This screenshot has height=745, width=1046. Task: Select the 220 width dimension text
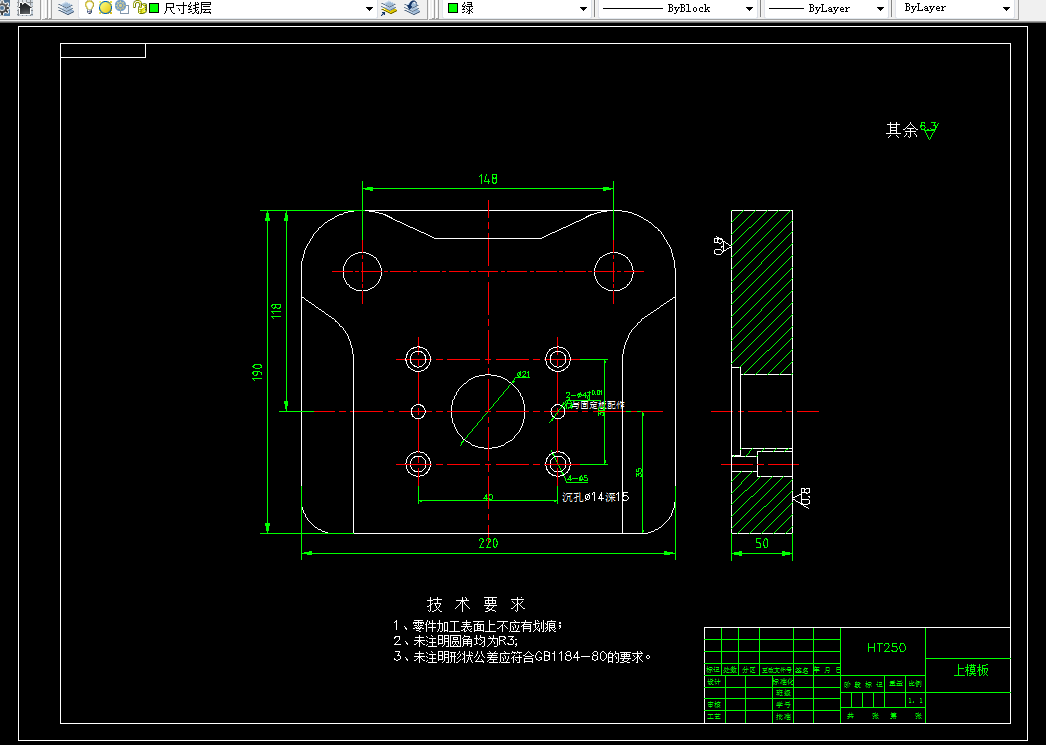tap(488, 543)
